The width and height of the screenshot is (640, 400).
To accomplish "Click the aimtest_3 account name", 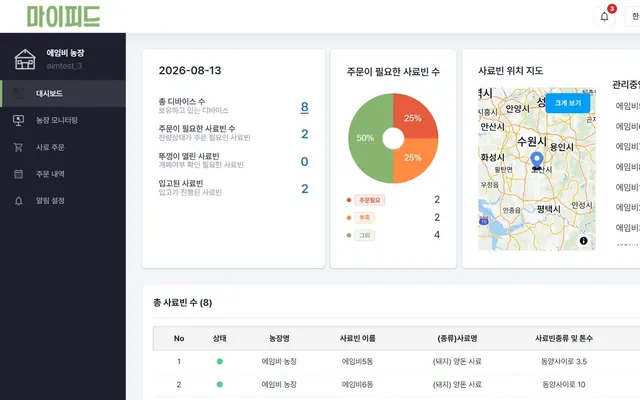I will (64, 66).
